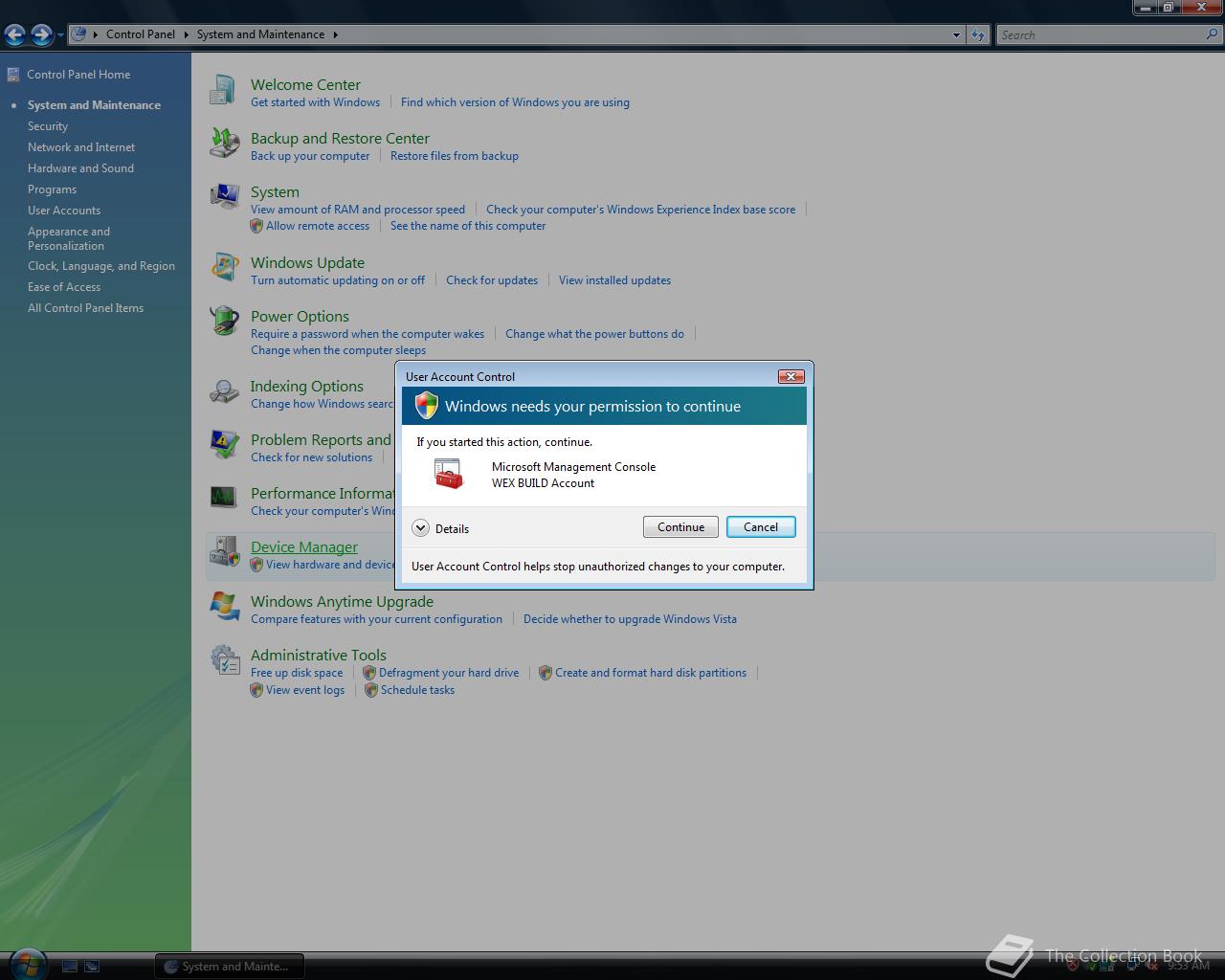The image size is (1225, 980).
Task: Expand the Details section in UAC dialog
Action: point(420,528)
